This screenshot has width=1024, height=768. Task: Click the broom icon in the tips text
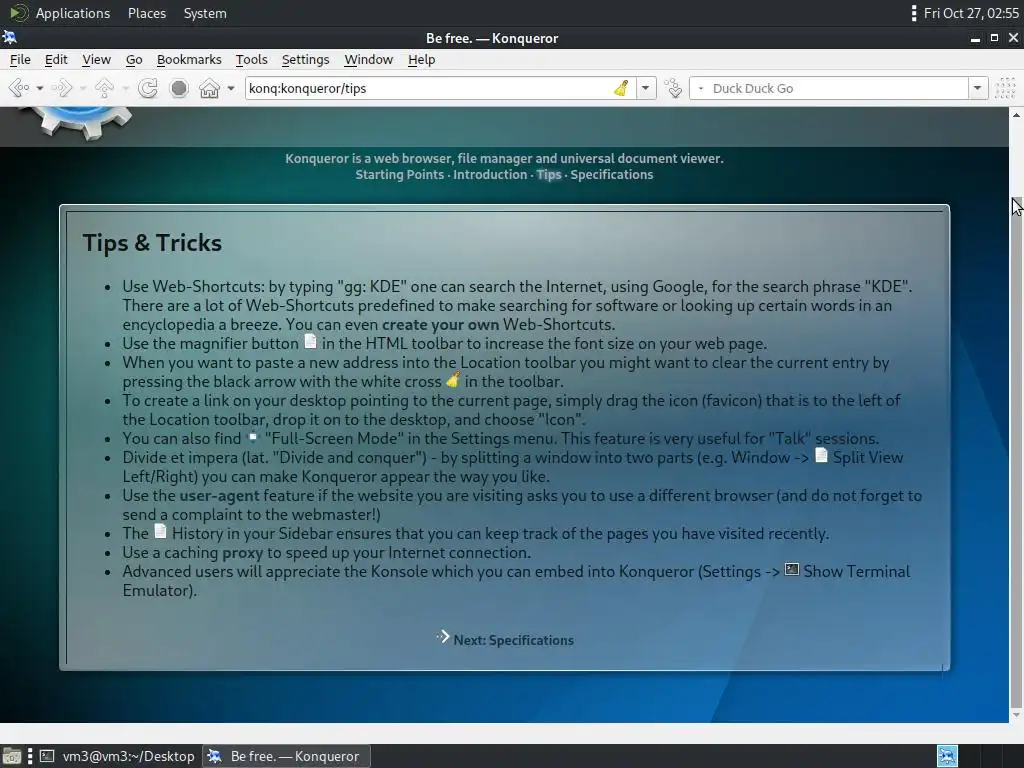click(453, 379)
